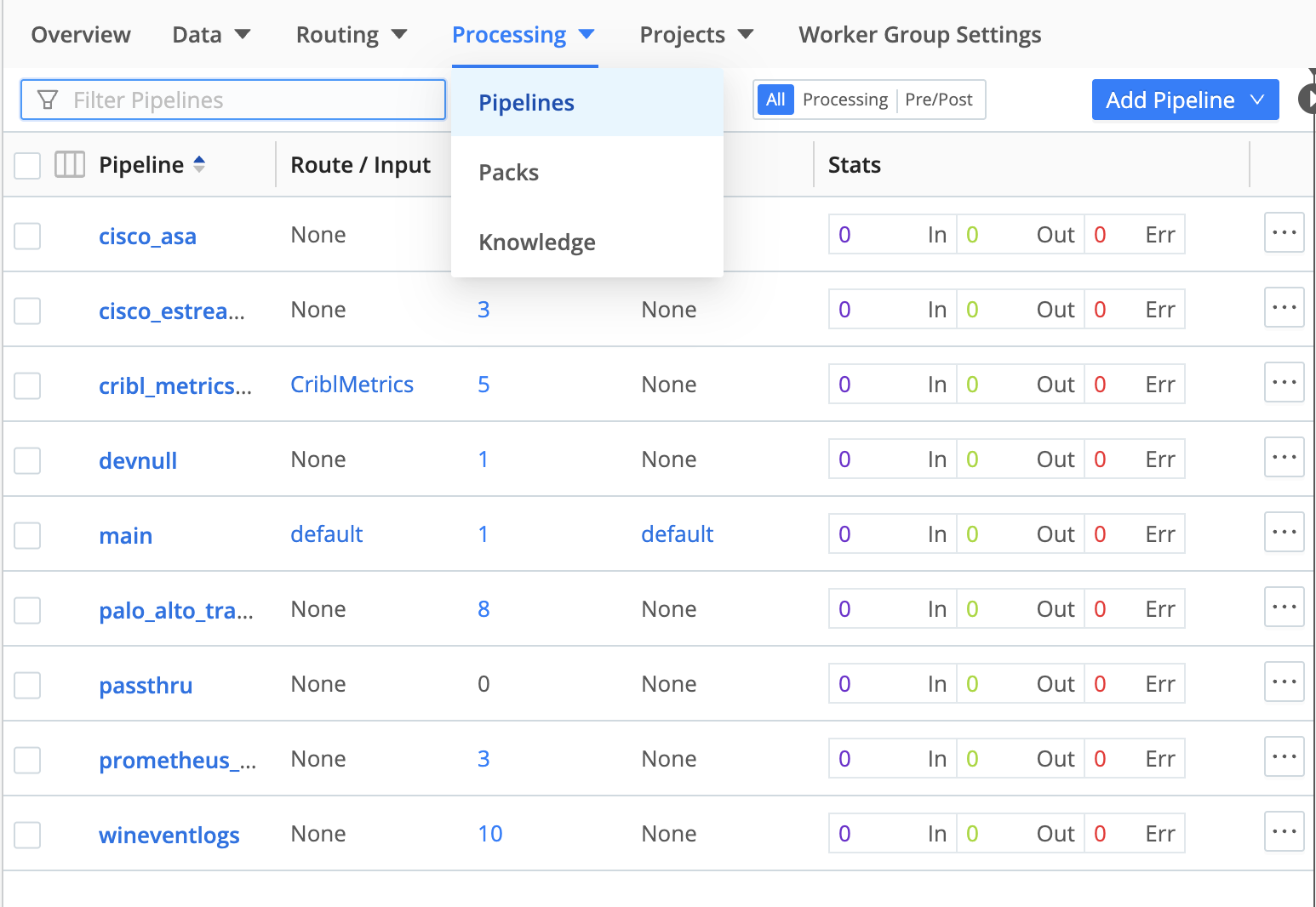Screen dimensions: 1316x907
Task: Open the actions menu for devnull pipeline
Action: click(x=1284, y=457)
